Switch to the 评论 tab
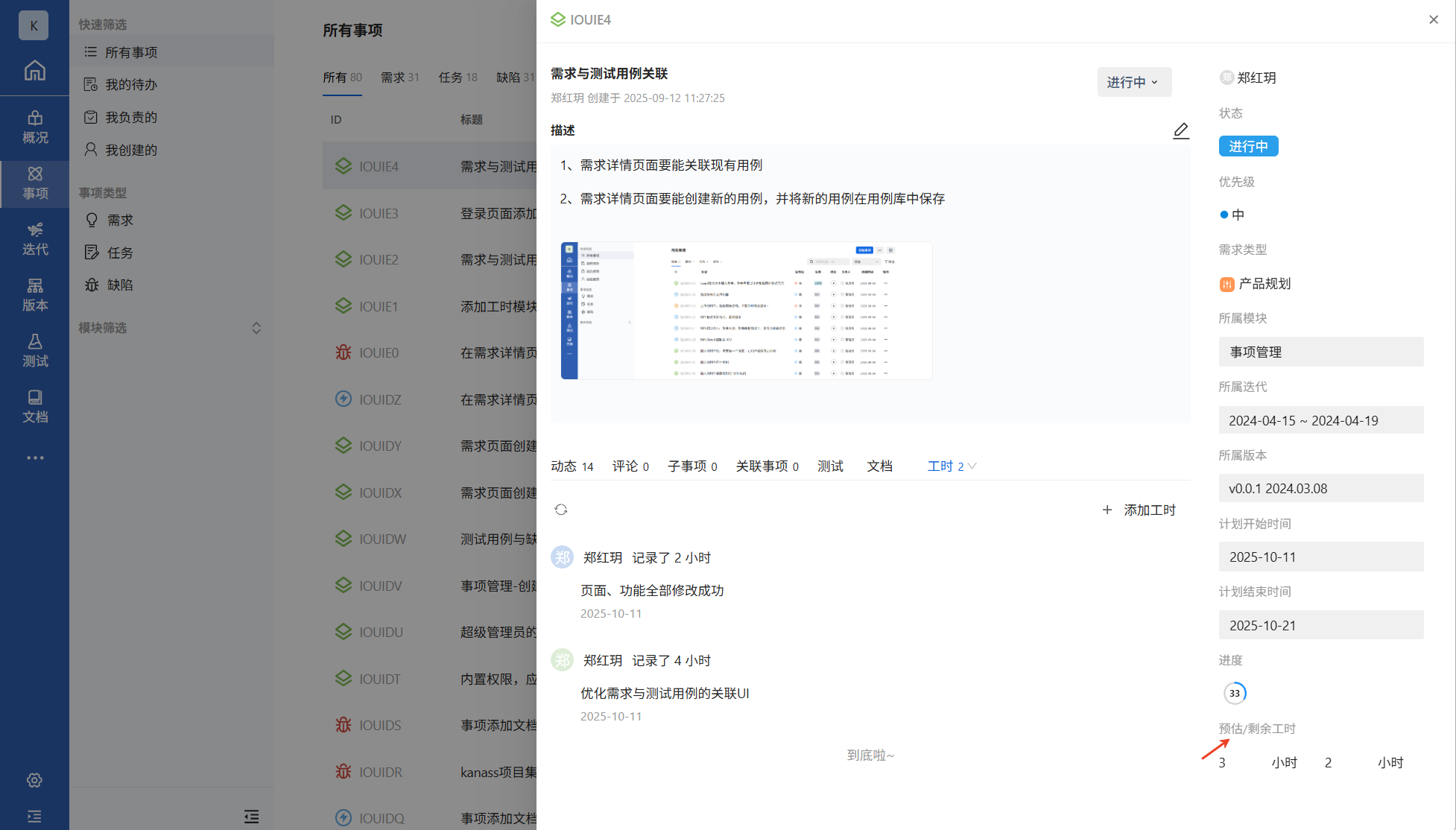This screenshot has height=830, width=1456. click(x=630, y=466)
